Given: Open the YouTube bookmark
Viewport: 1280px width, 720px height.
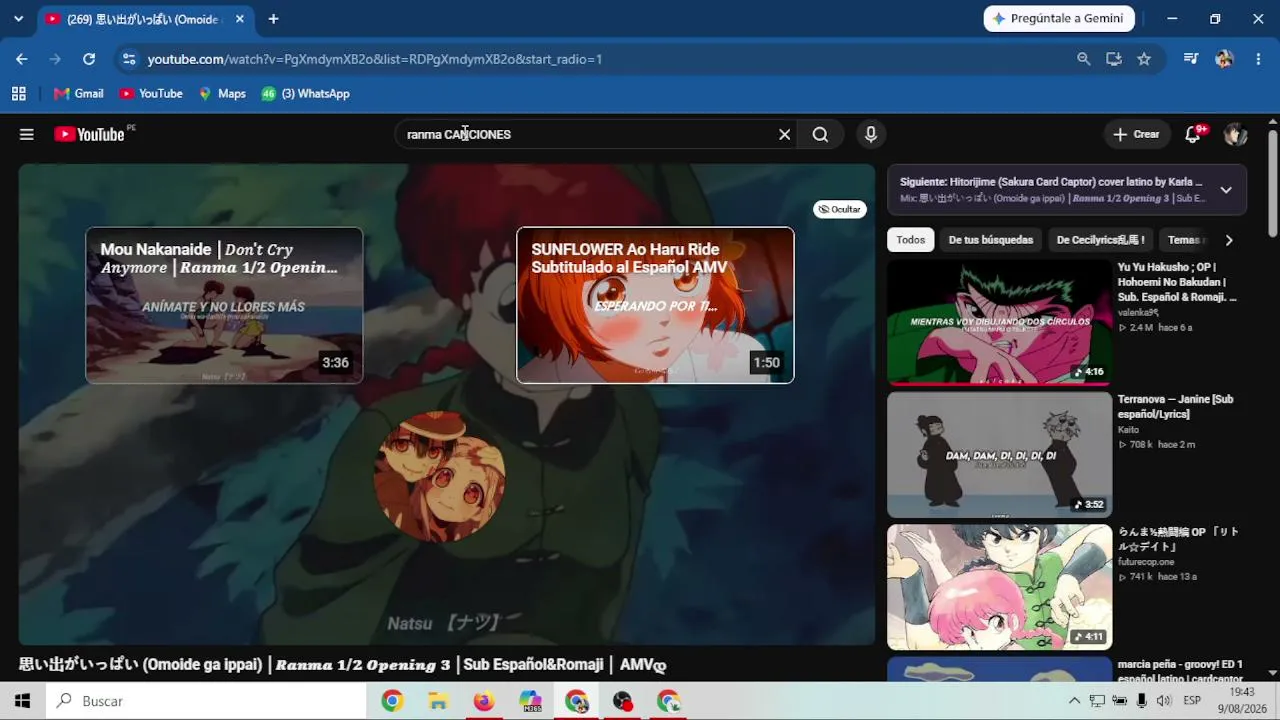Looking at the screenshot, I should (150, 94).
